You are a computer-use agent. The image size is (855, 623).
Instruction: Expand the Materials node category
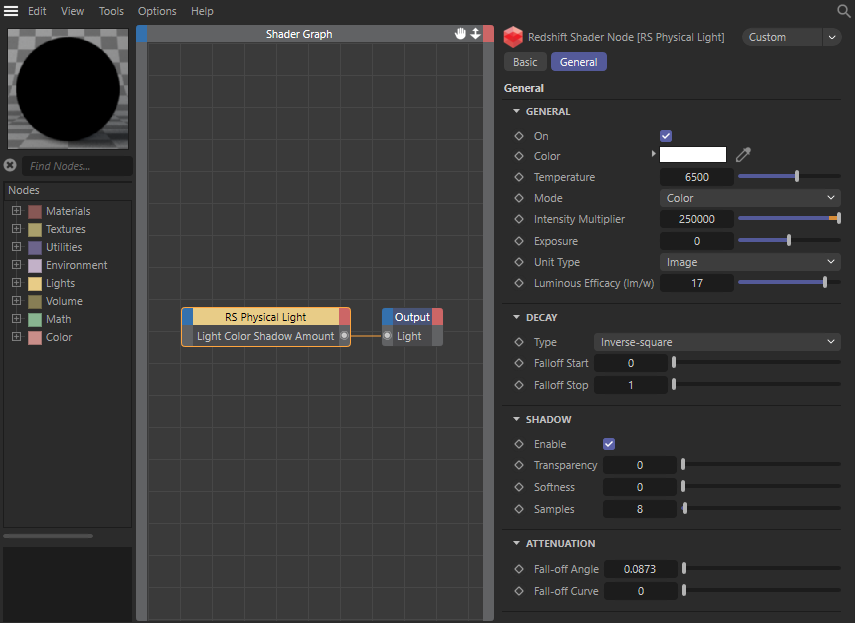tap(16, 211)
